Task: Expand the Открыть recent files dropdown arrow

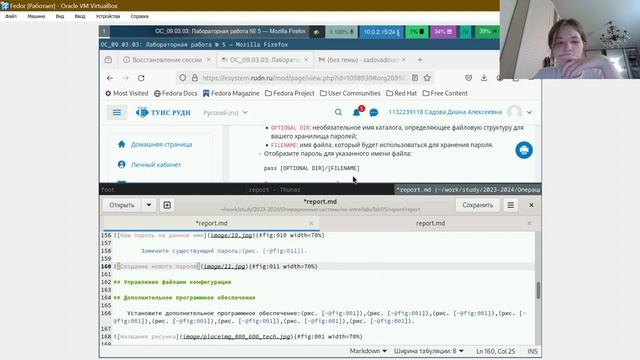Action: coord(149,205)
